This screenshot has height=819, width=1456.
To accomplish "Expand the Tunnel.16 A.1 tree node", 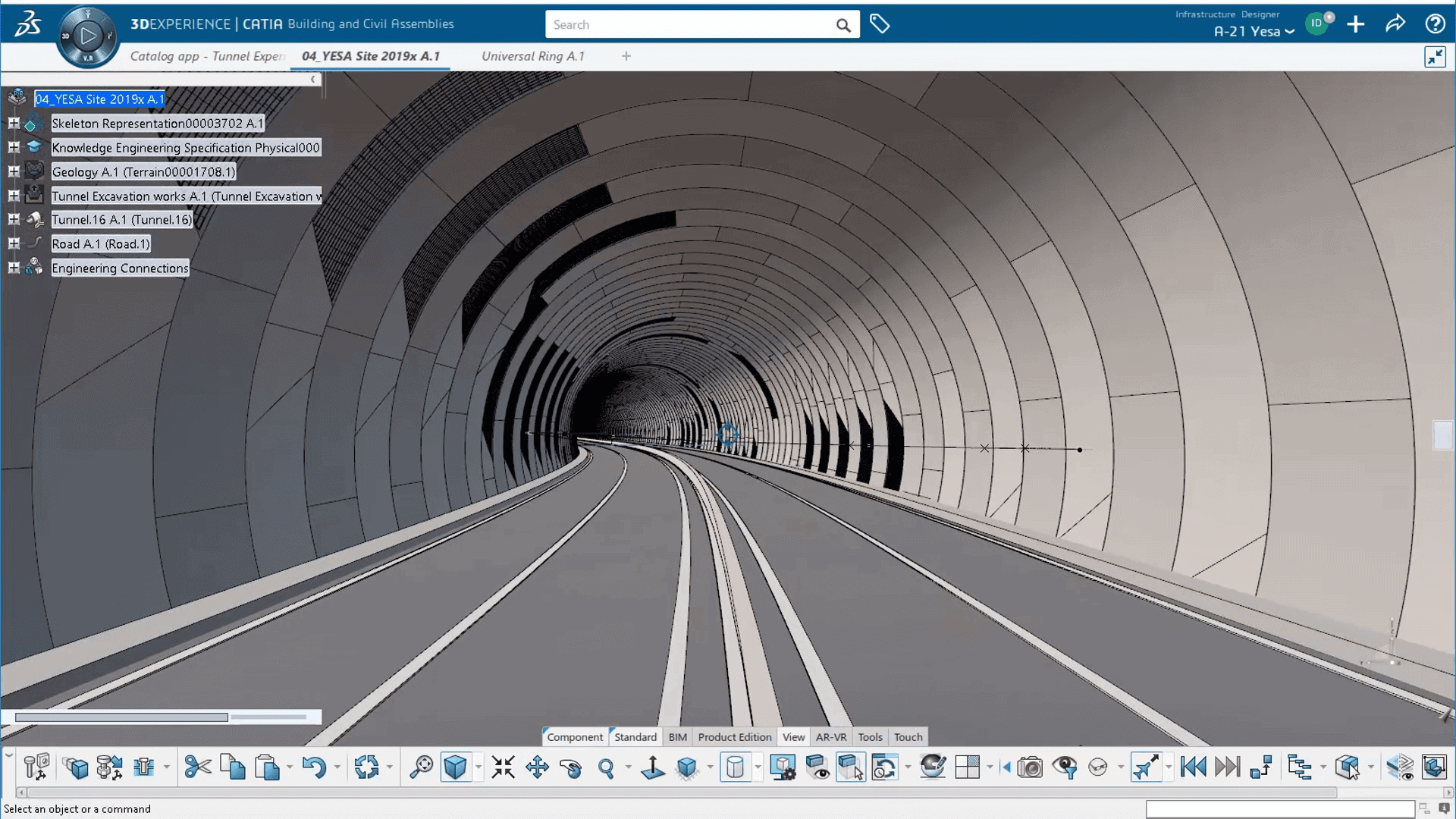I will coord(14,219).
